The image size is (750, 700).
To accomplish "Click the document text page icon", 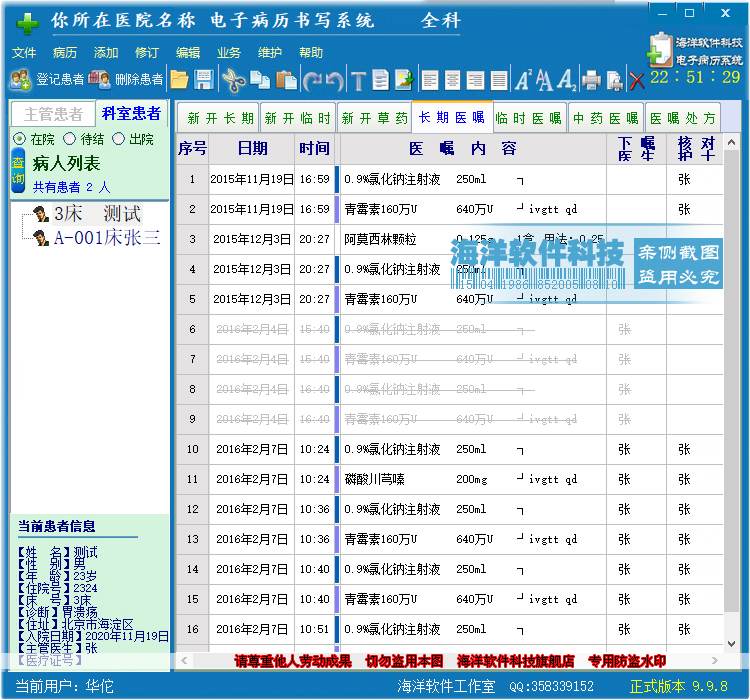I will (x=381, y=80).
